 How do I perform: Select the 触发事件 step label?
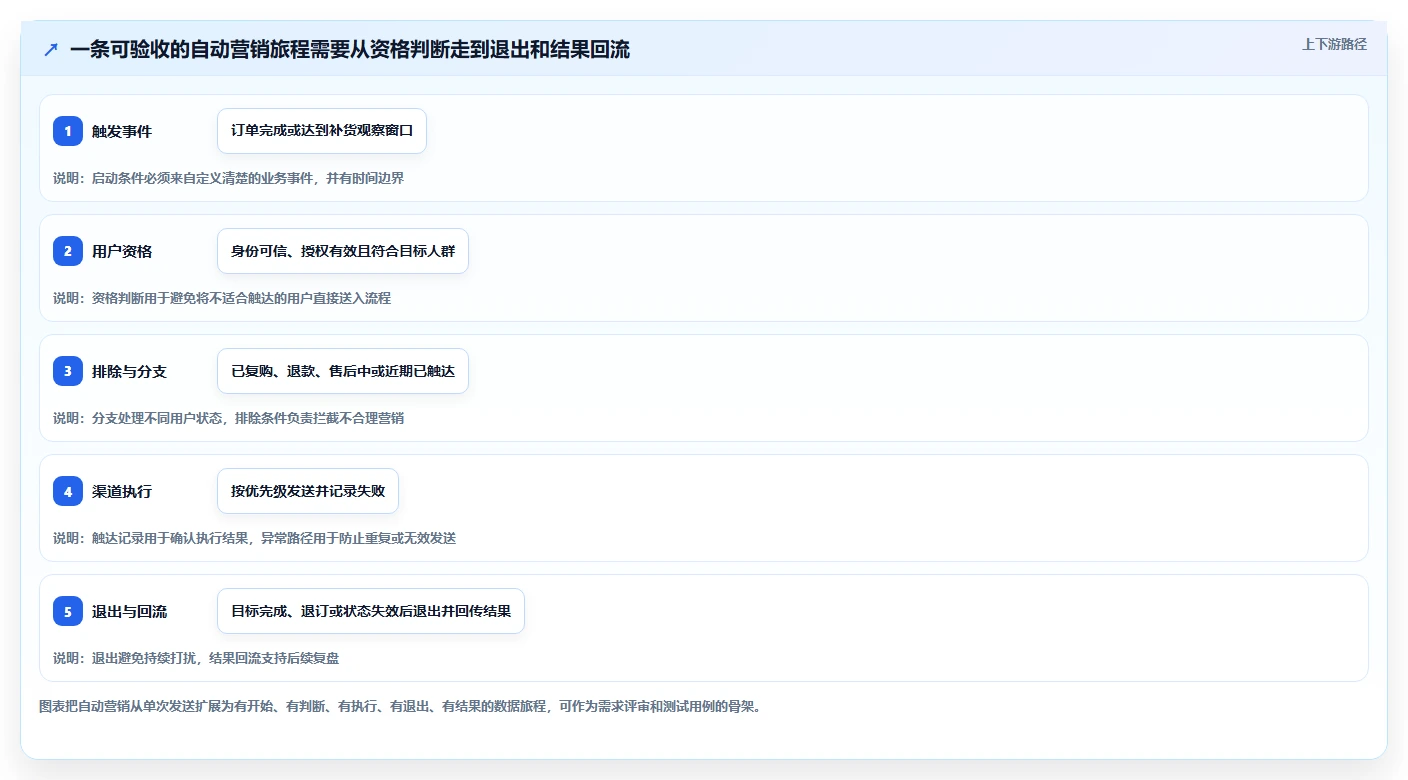(122, 131)
